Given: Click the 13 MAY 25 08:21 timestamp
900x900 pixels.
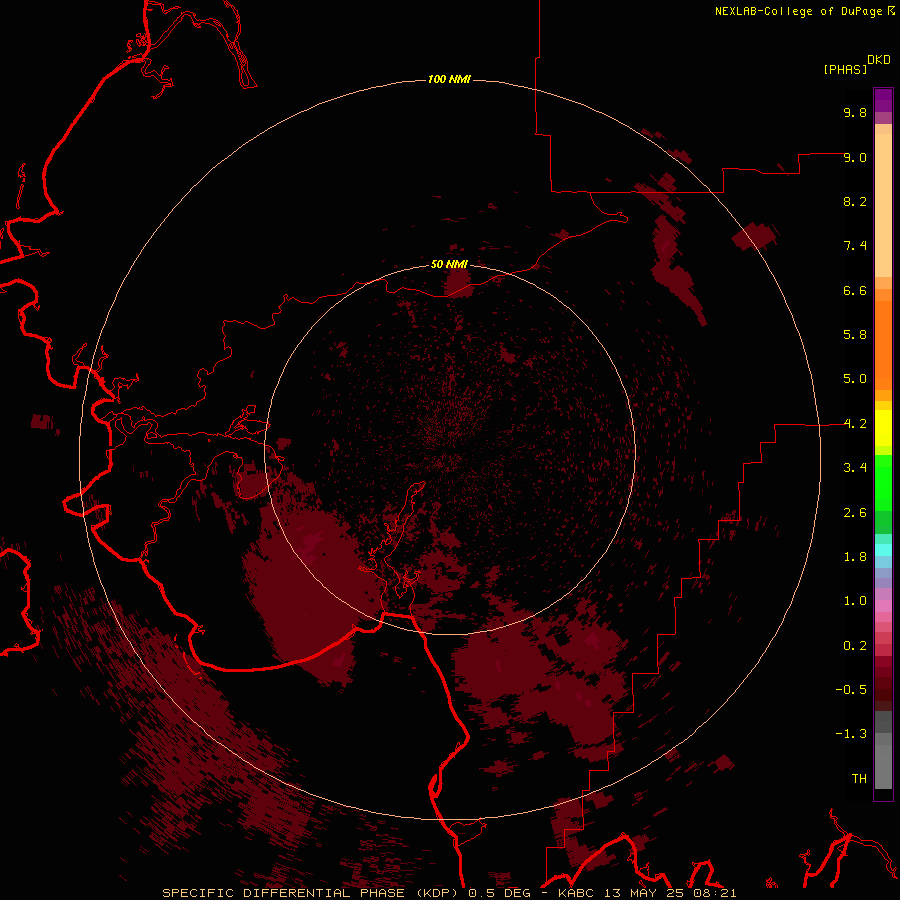Looking at the screenshot, I should 668,893.
